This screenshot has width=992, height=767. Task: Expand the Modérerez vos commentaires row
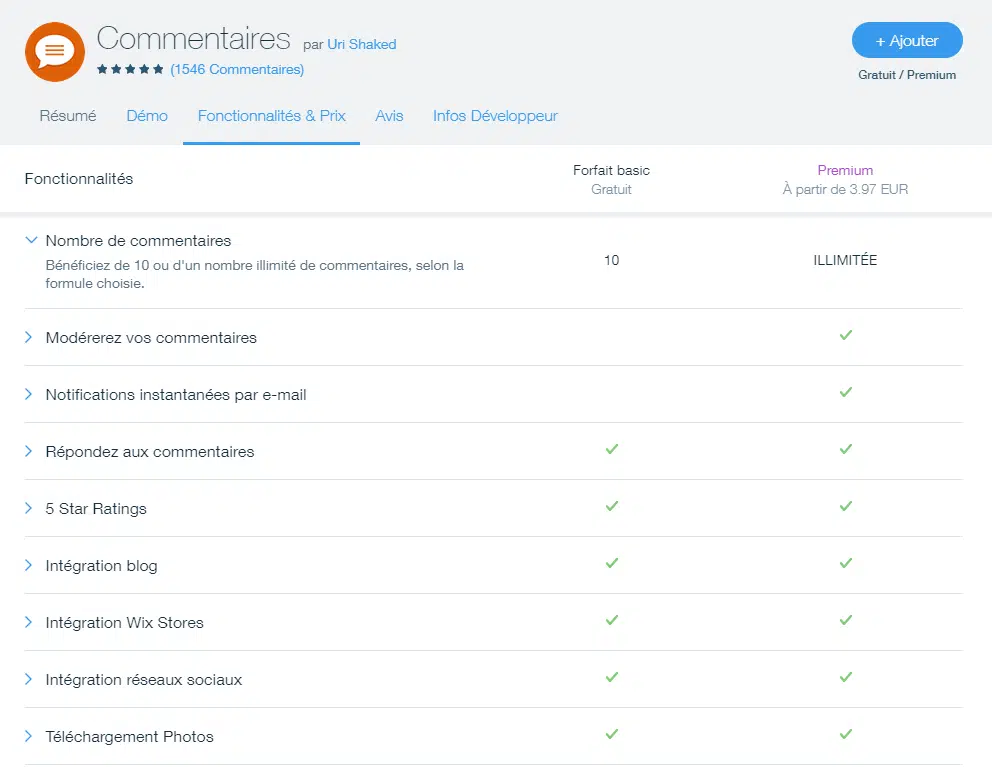30,338
